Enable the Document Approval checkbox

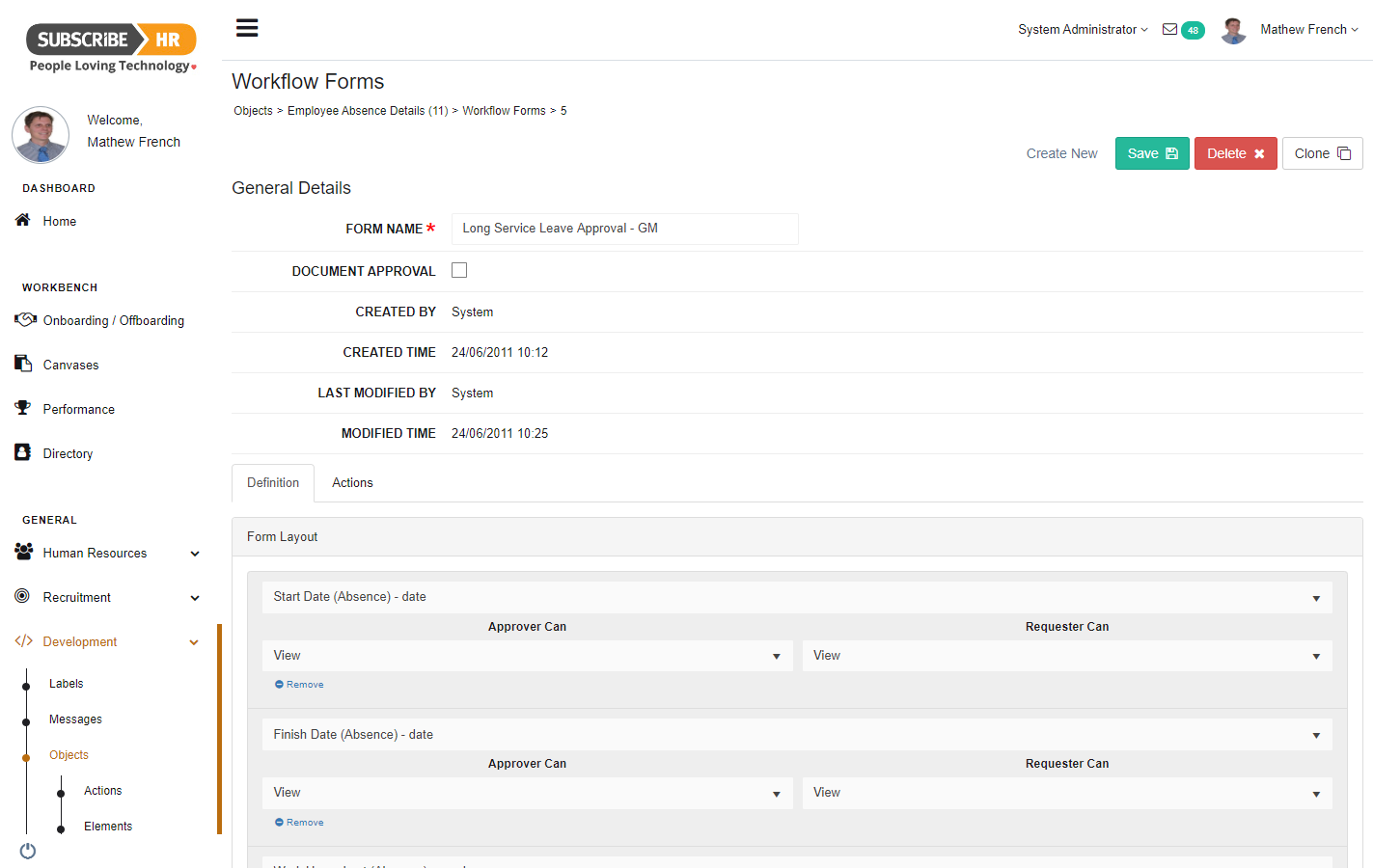[x=458, y=270]
